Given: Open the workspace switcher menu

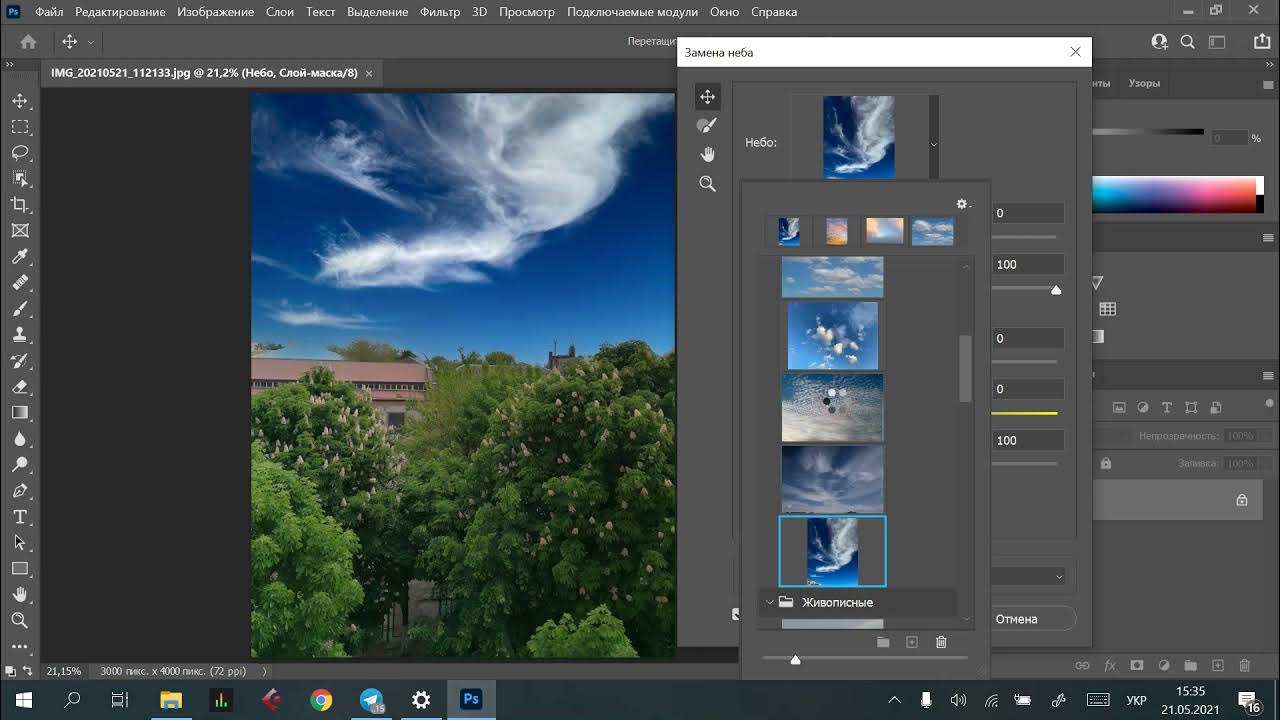Looking at the screenshot, I should point(1217,42).
